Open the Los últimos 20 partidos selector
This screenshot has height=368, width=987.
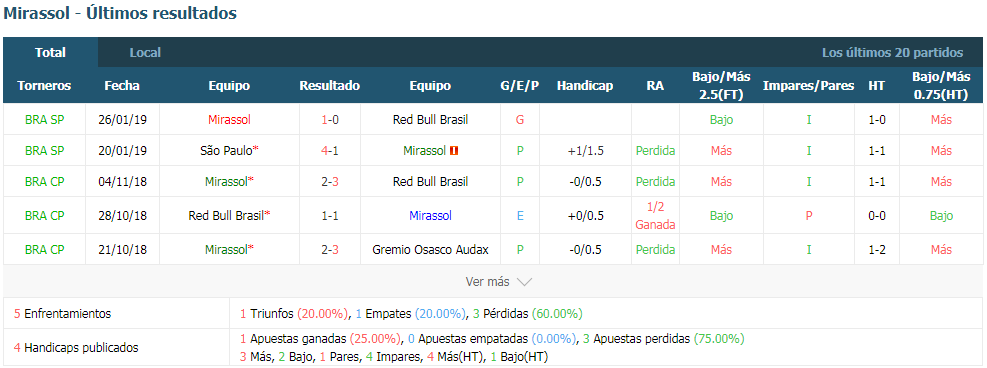(x=892, y=53)
